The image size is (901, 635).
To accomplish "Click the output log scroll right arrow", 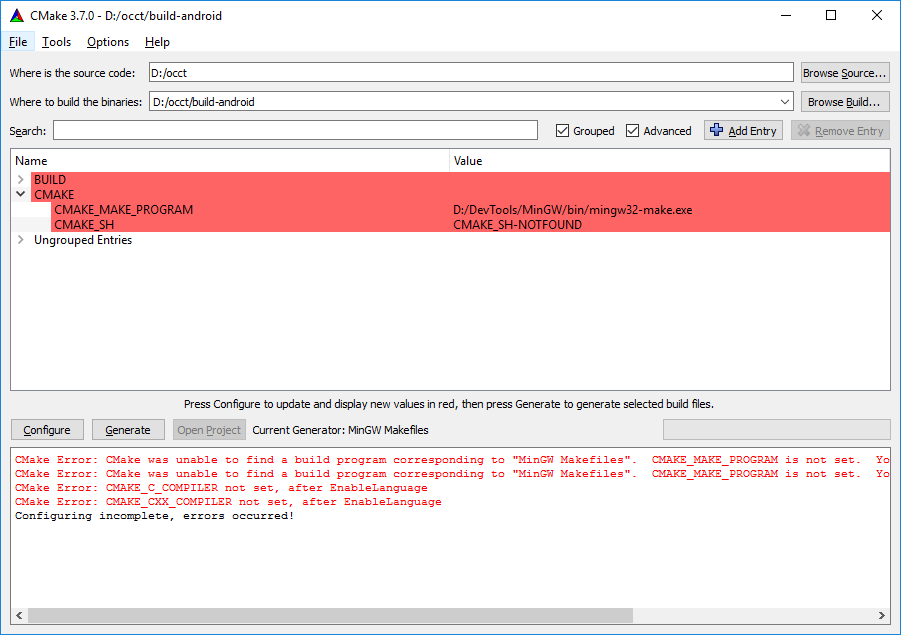I will (881, 615).
